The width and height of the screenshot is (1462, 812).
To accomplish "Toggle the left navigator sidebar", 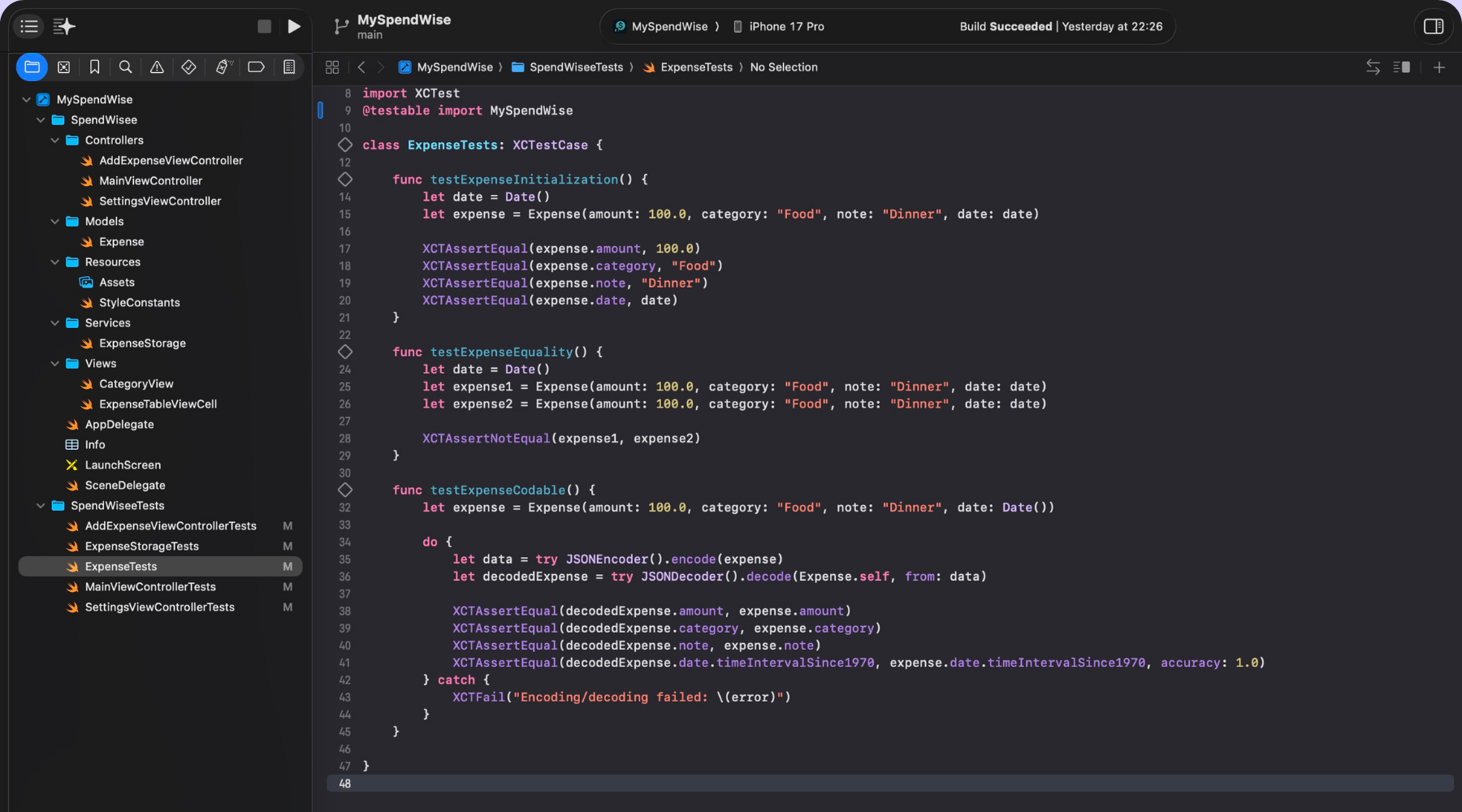I will [29, 27].
